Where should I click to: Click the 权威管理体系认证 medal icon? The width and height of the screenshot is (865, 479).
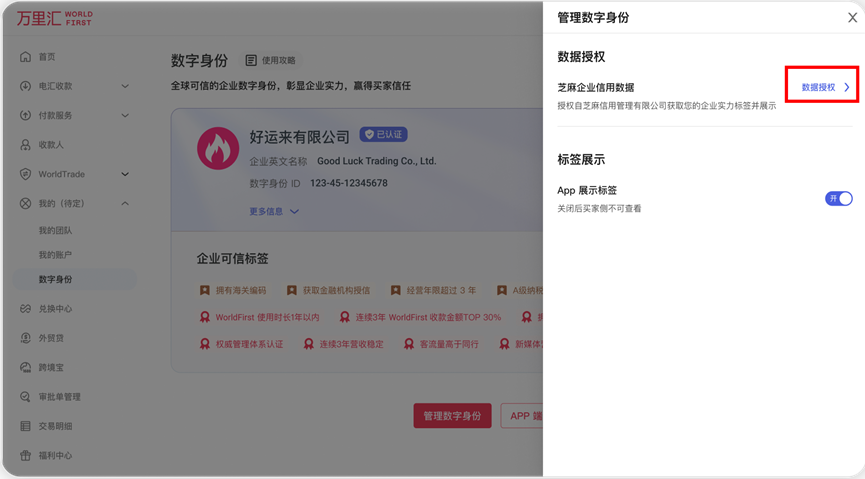coord(205,344)
